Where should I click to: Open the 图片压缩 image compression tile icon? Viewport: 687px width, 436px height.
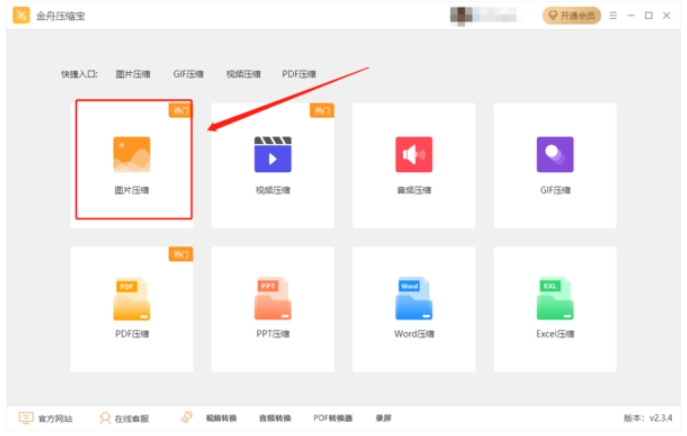point(131,154)
